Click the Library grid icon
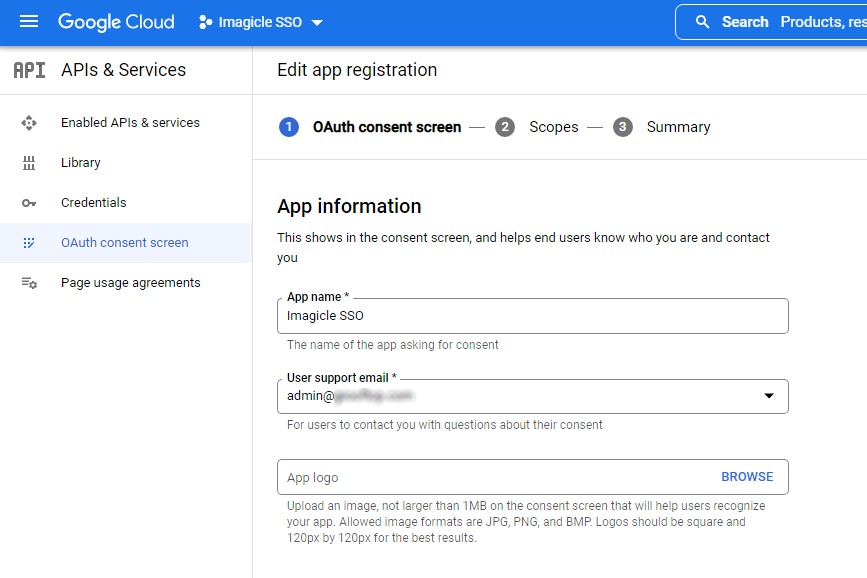Image resolution: width=867 pixels, height=578 pixels. (29, 163)
